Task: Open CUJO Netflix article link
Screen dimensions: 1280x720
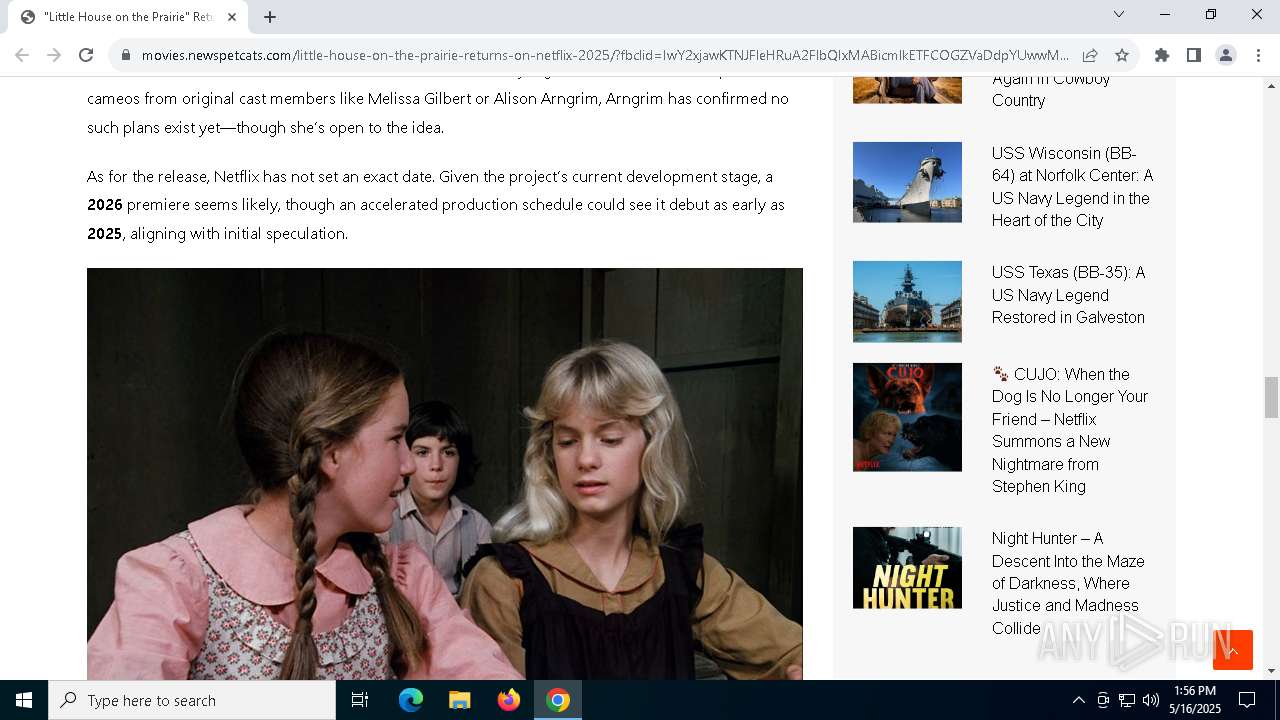Action: click(x=1070, y=430)
